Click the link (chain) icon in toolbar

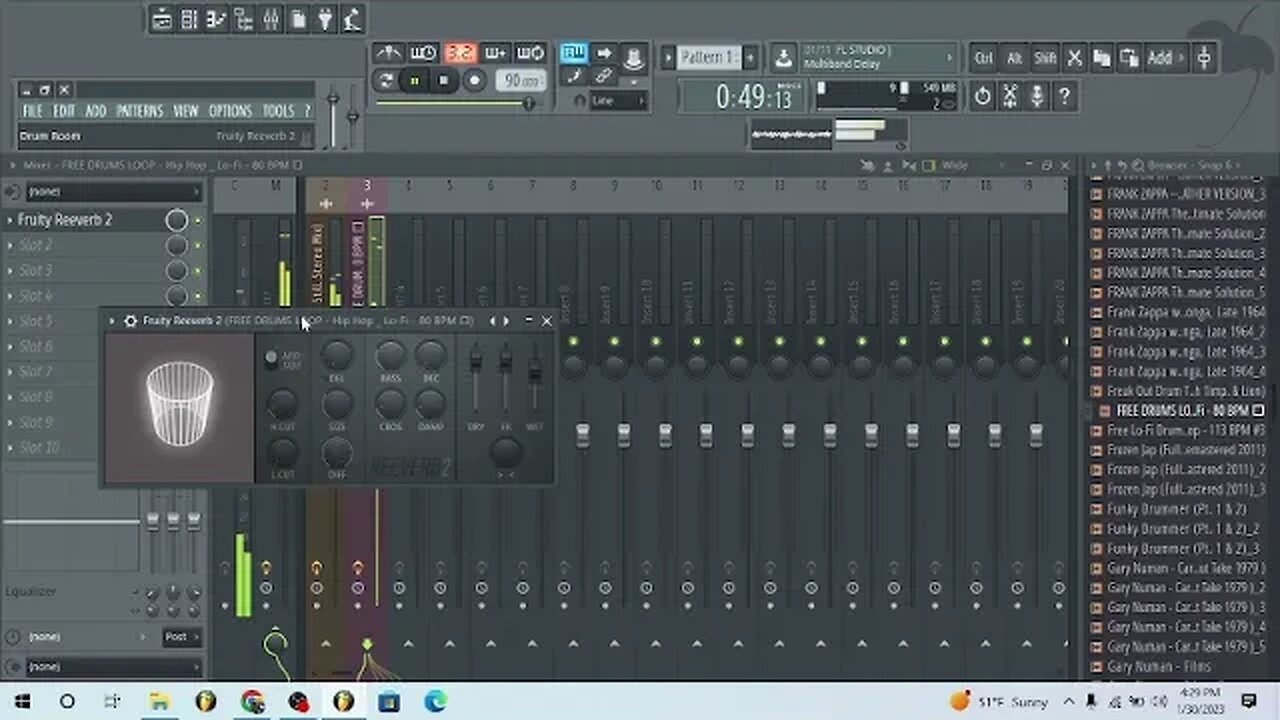(x=604, y=77)
